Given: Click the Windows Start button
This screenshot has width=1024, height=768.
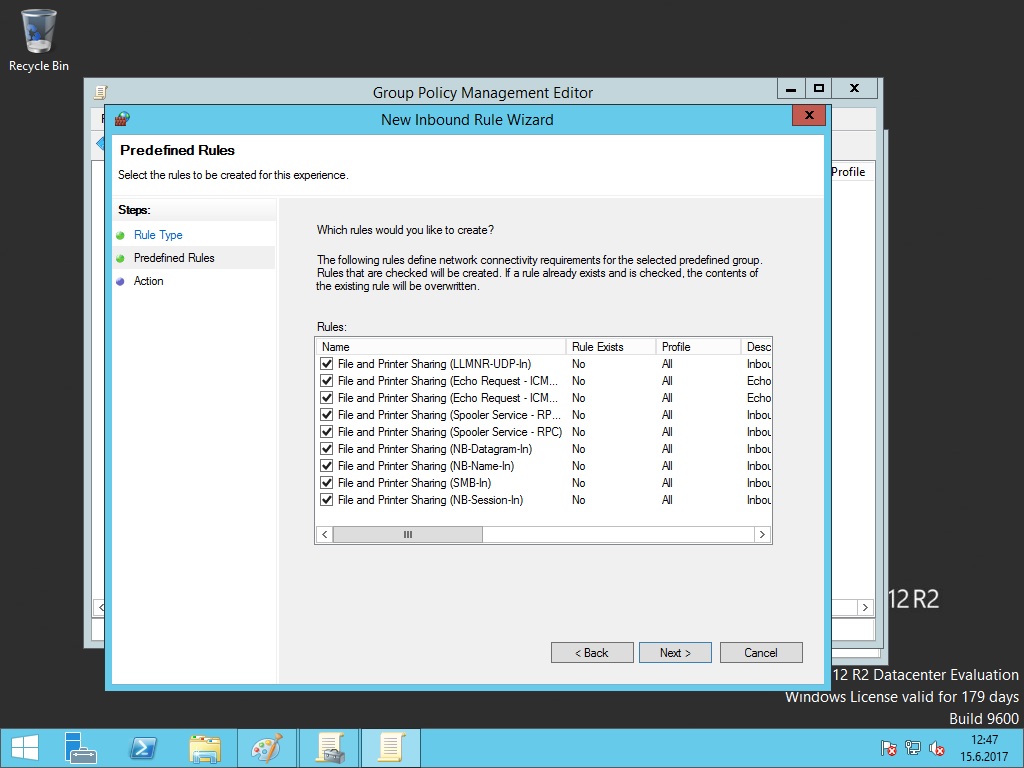Looking at the screenshot, I should click(25, 748).
